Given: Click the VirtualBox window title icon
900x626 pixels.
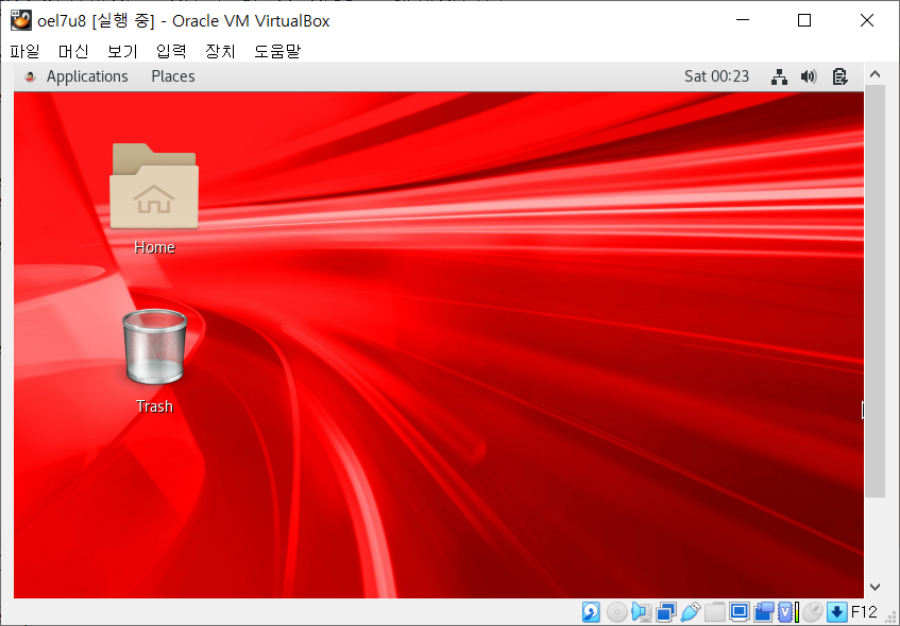Looking at the screenshot, I should pos(21,21).
